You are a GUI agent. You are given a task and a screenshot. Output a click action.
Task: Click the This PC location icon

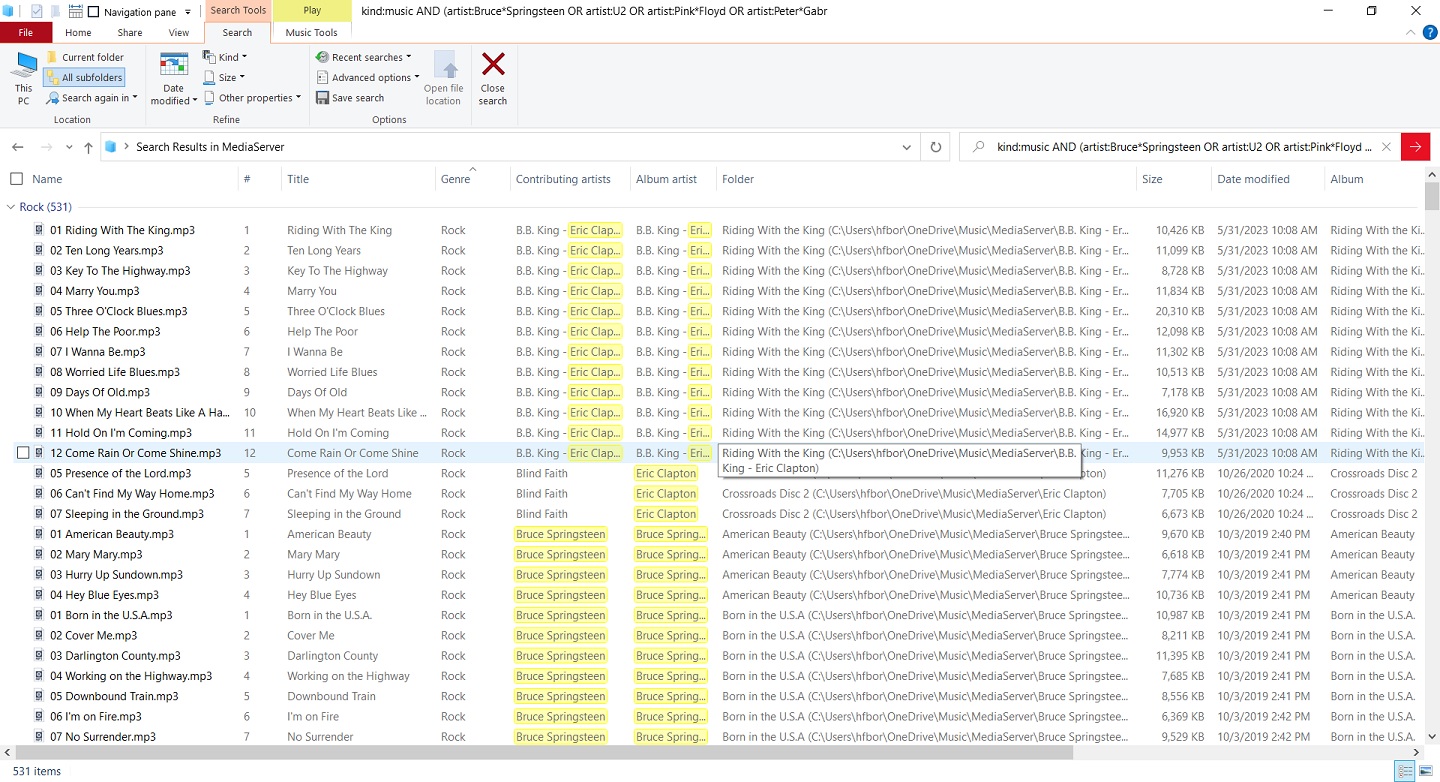click(23, 78)
